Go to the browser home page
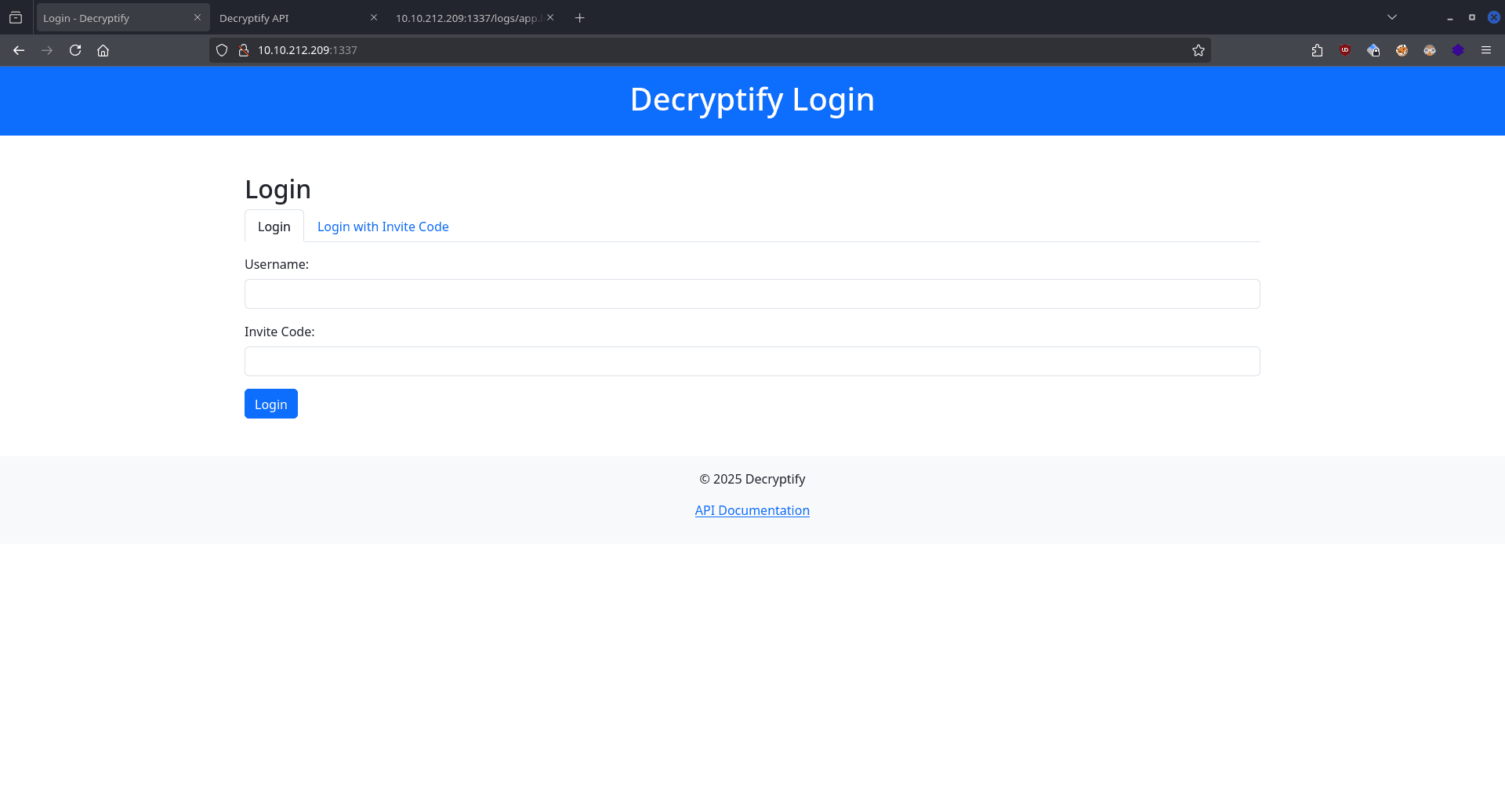 pyautogui.click(x=103, y=50)
